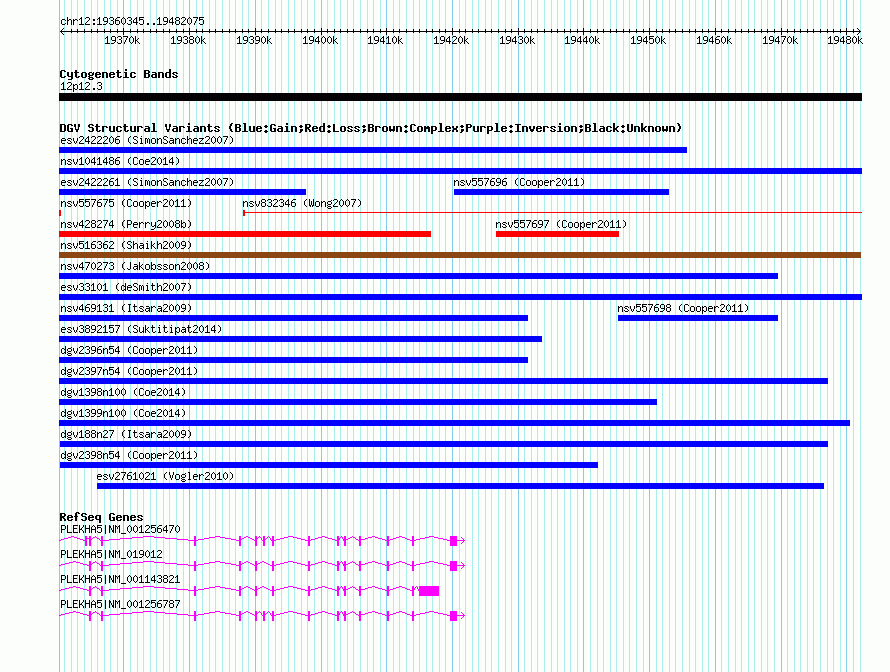Screen dimensions: 890x672
Task: Select the PLEKHA5 NM_001256787 gene model
Action: [x=262, y=616]
